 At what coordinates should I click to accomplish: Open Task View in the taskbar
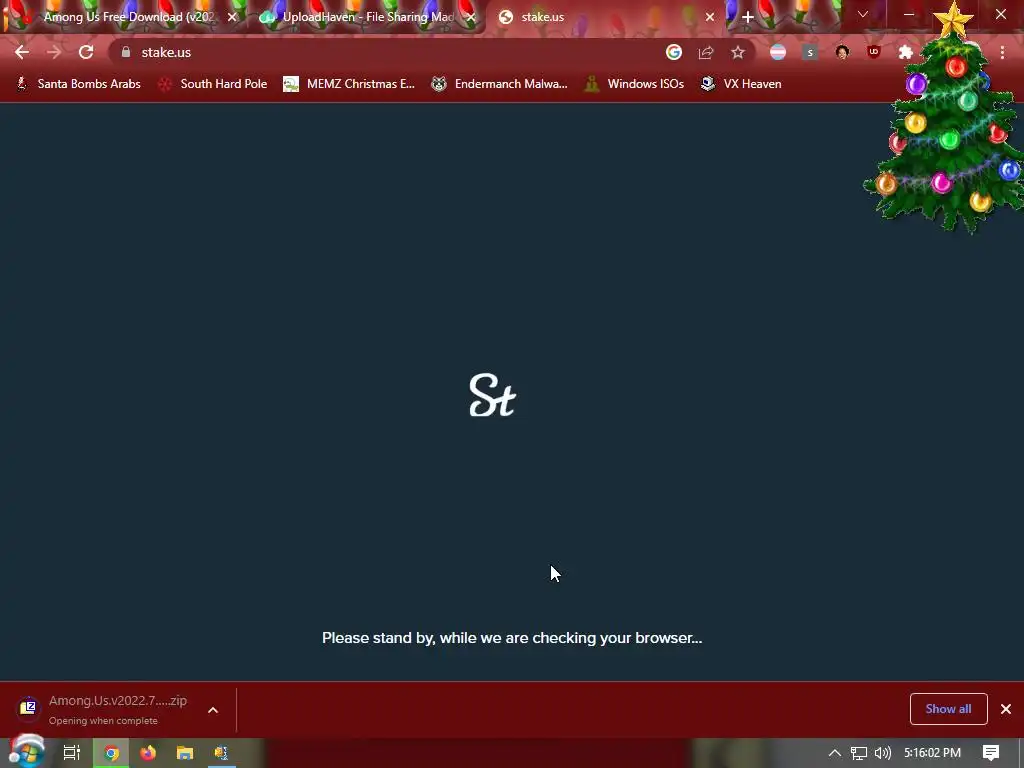(72, 753)
